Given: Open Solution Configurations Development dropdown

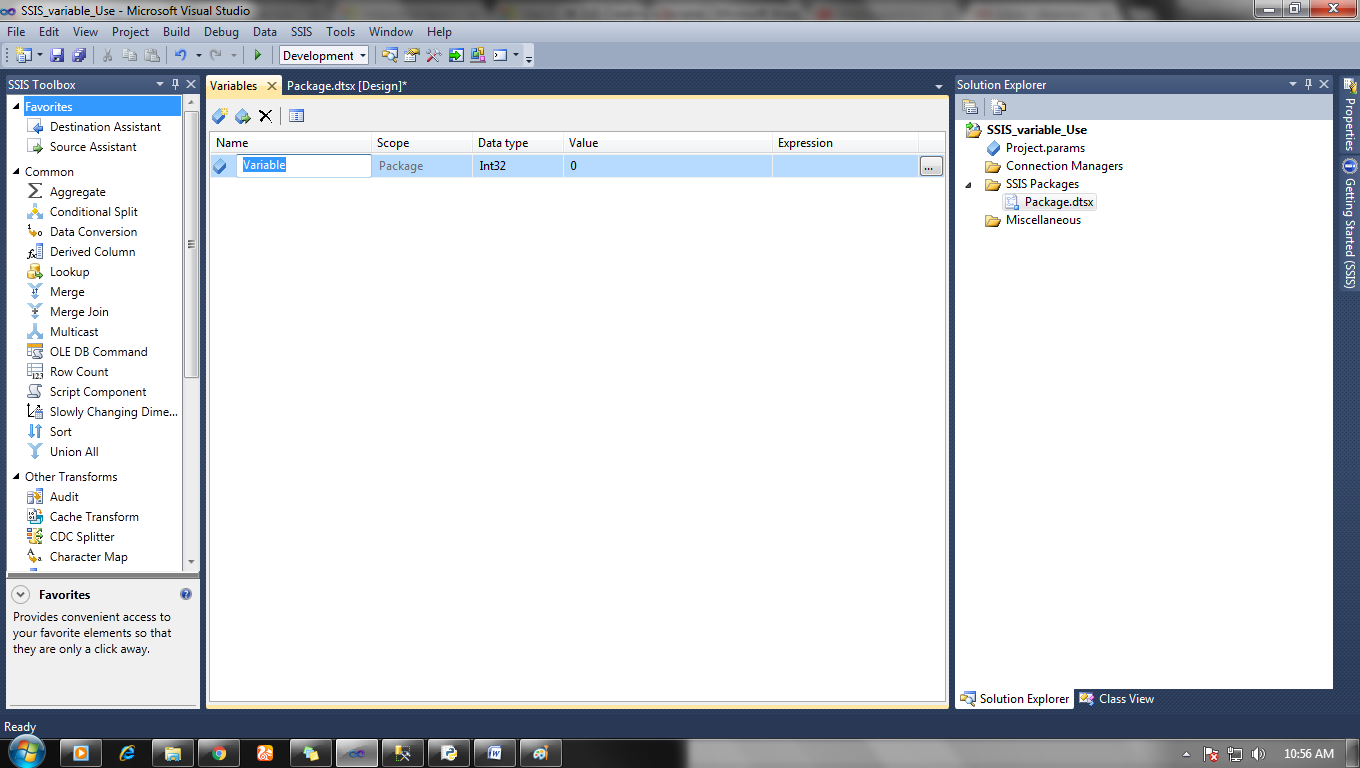Looking at the screenshot, I should coord(362,56).
